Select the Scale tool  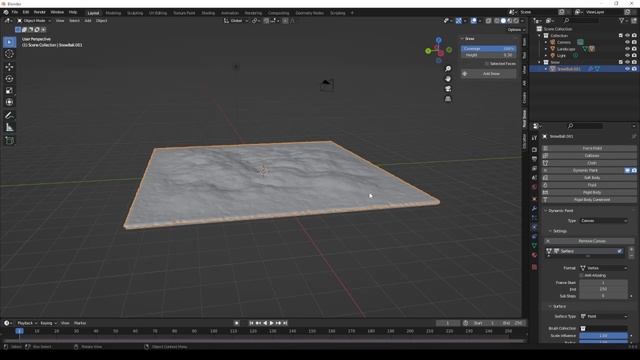(9, 90)
